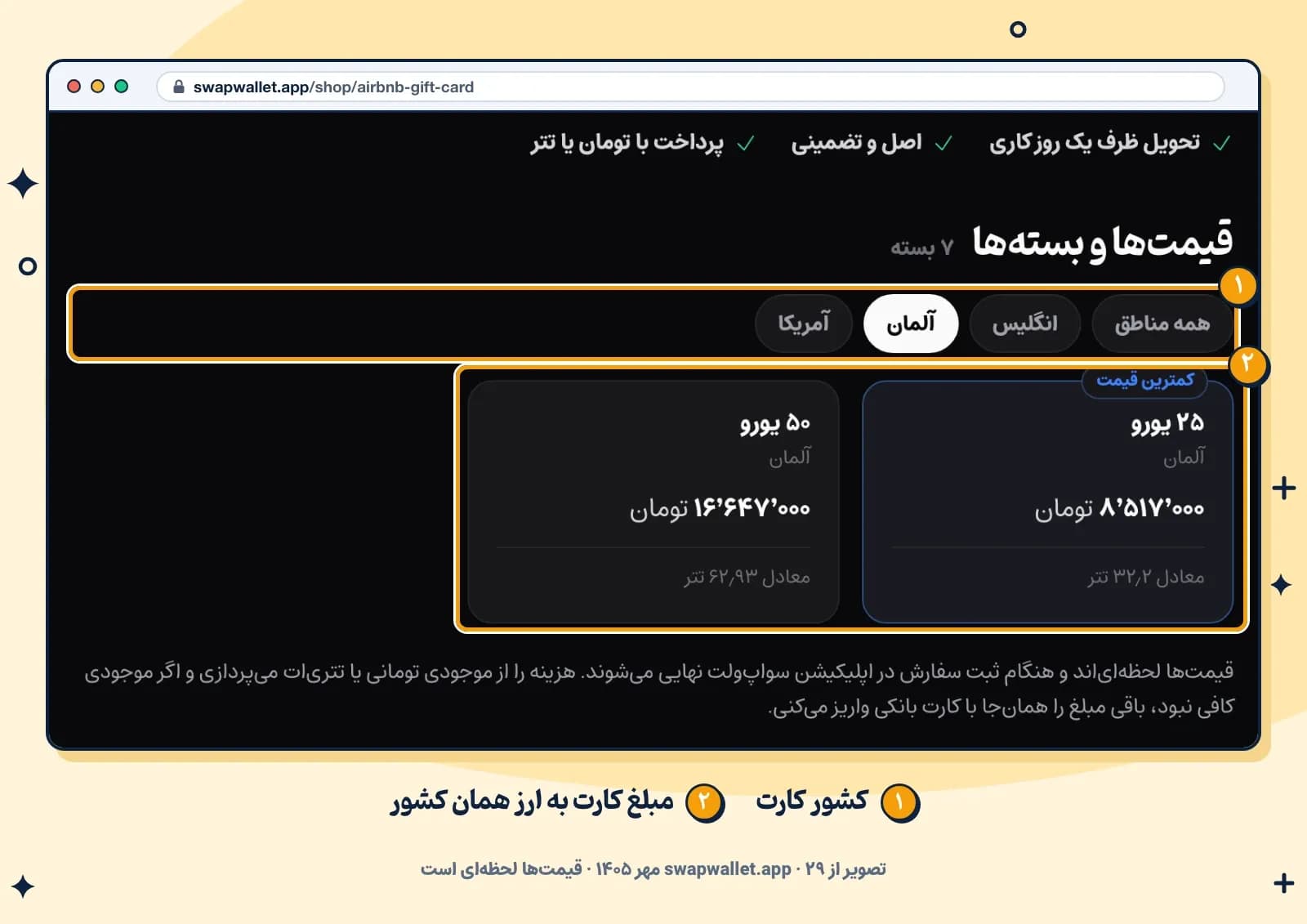Screen dimensions: 1307x924
Task: Click the معادل ۶۲٫۹۳ تتر text
Action: [747, 578]
